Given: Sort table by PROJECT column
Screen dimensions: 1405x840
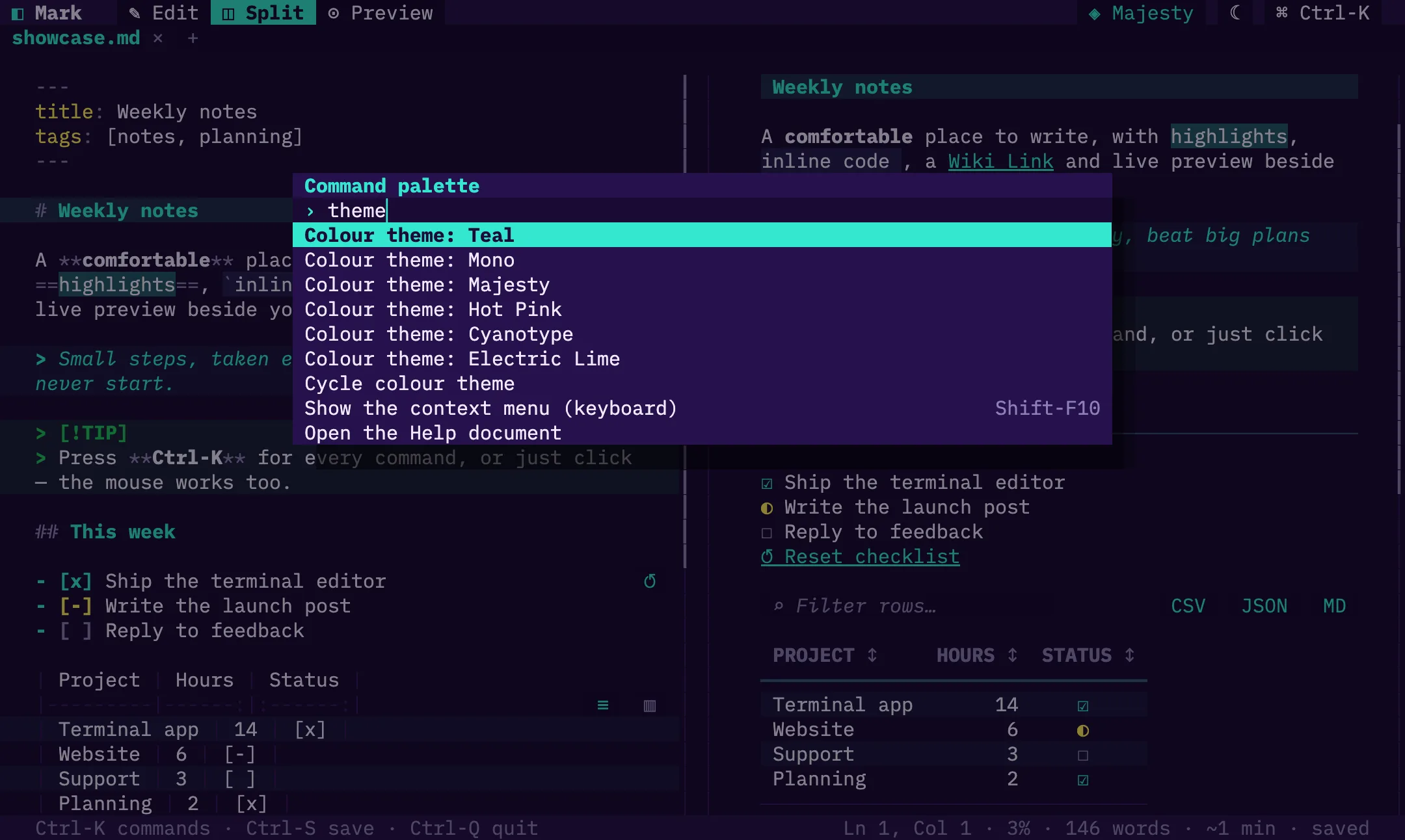Looking at the screenshot, I should pos(825,655).
